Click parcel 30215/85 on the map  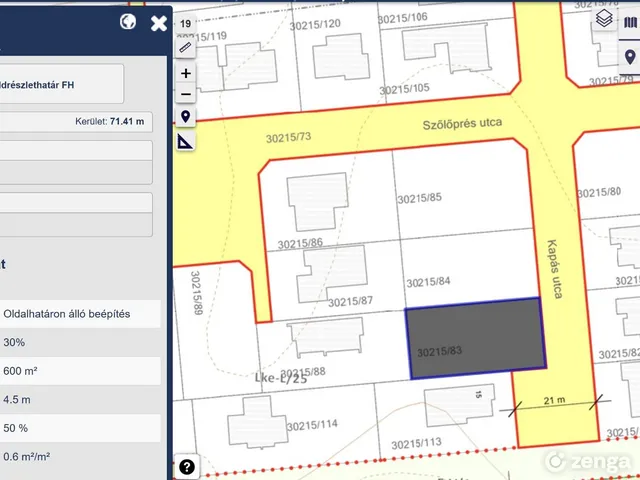tap(418, 198)
